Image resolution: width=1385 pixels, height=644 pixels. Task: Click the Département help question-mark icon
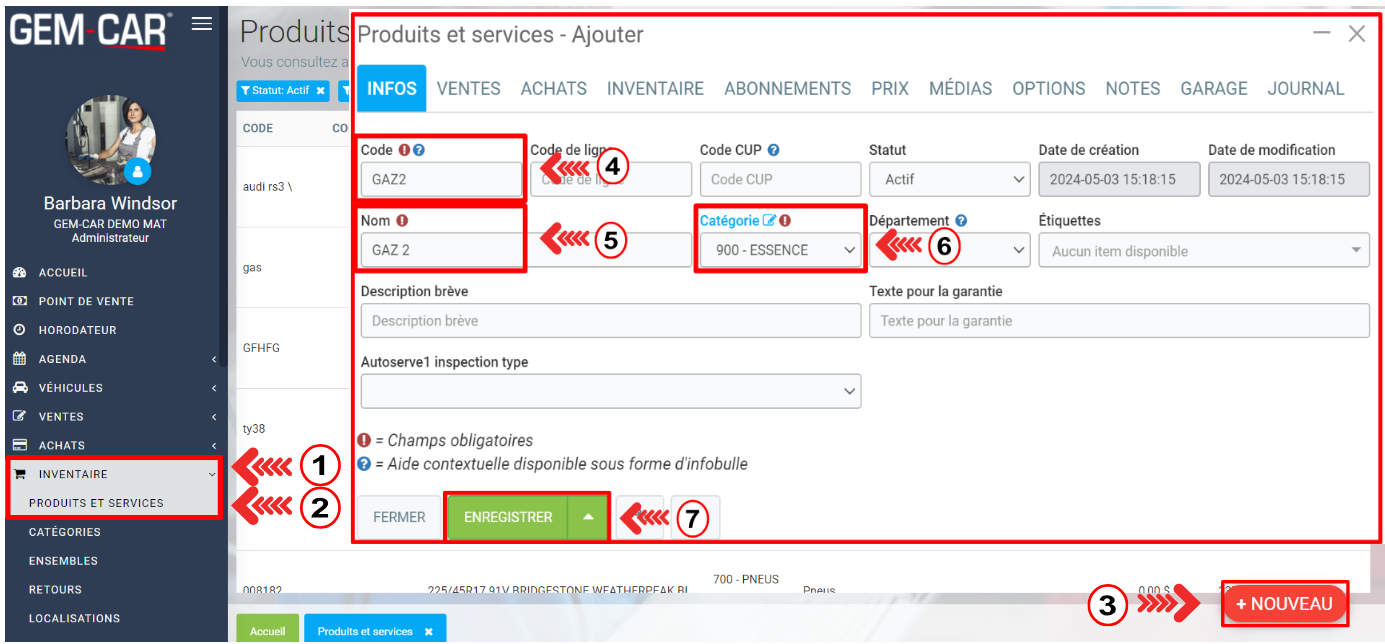[x=961, y=221]
